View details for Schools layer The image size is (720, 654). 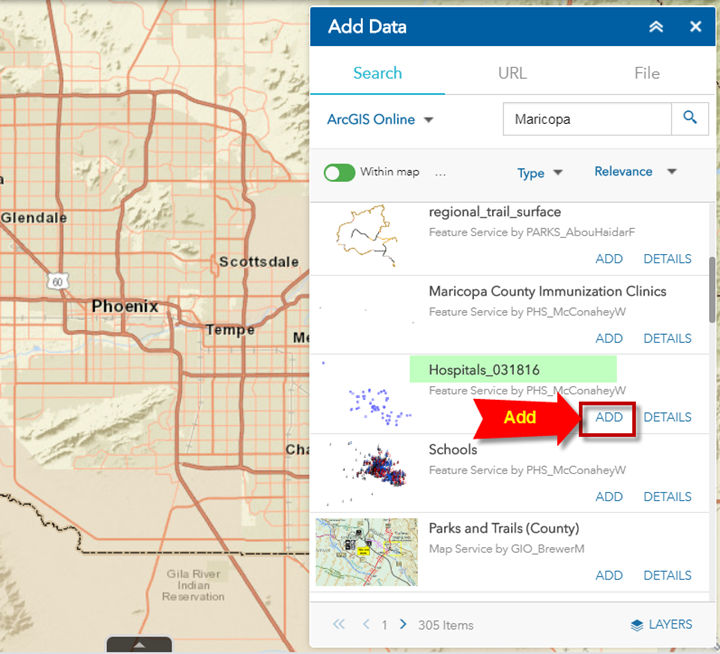pyautogui.click(x=667, y=496)
